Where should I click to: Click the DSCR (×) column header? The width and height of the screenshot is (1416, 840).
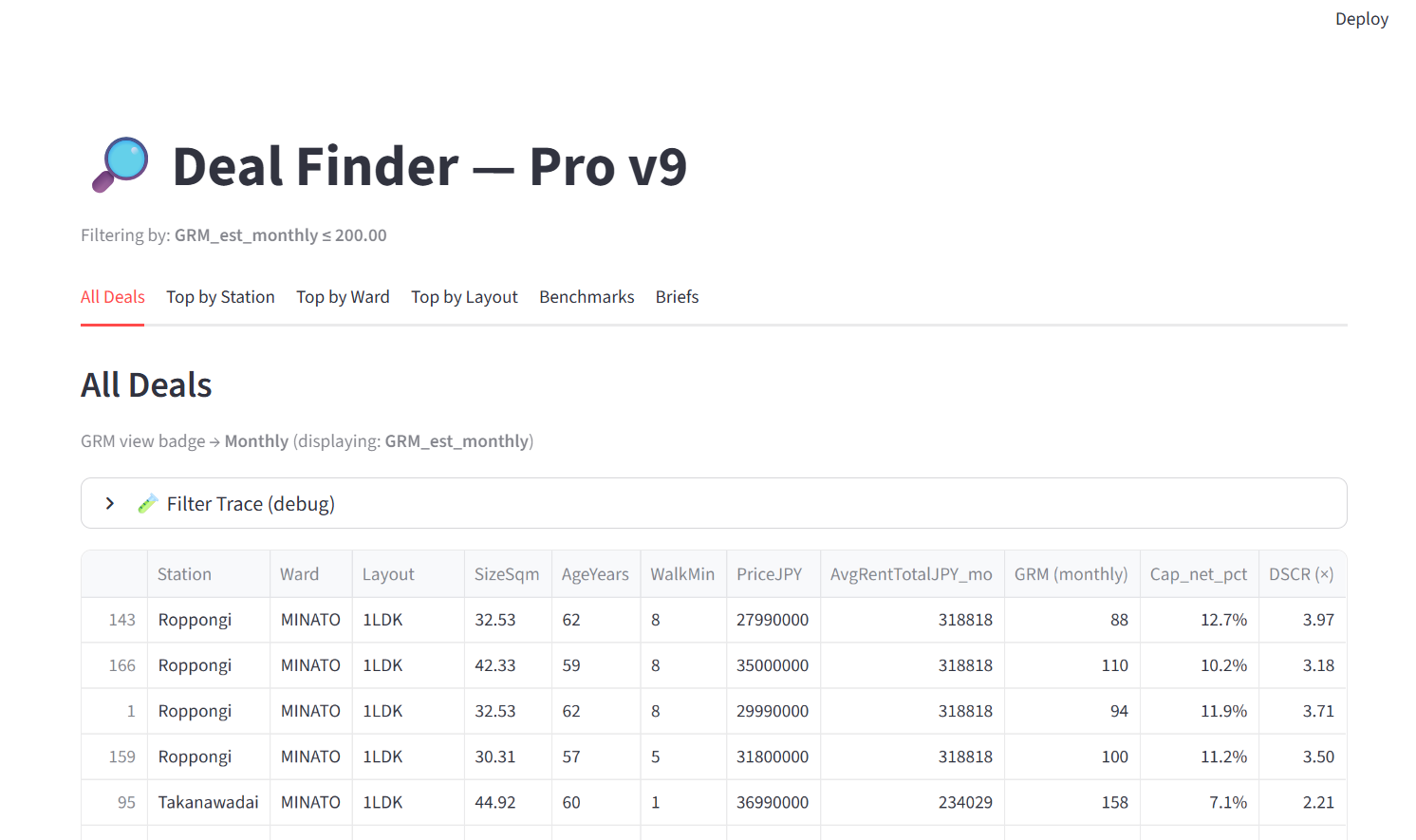1301,573
